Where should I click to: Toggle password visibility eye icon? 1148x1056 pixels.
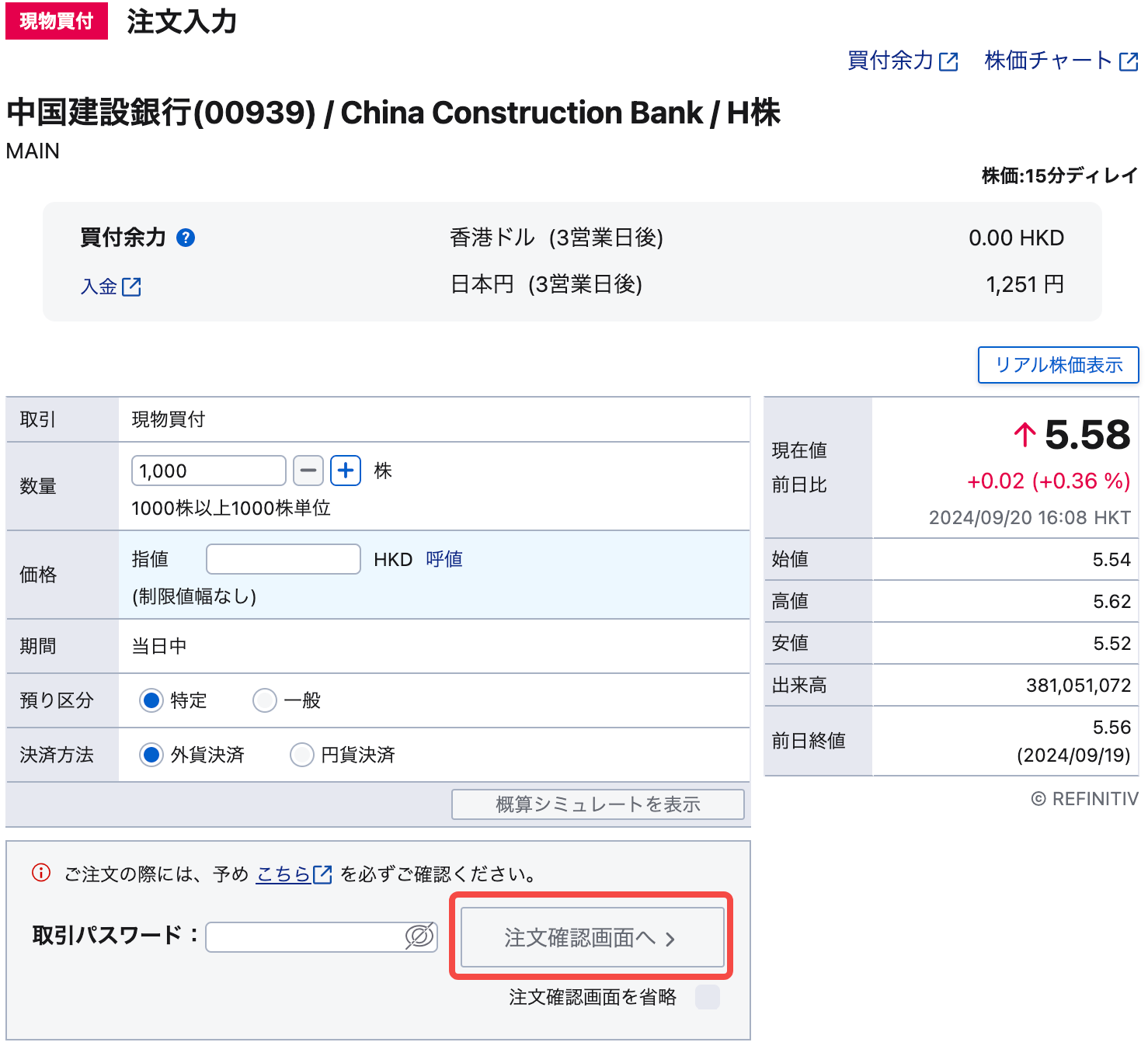419,937
